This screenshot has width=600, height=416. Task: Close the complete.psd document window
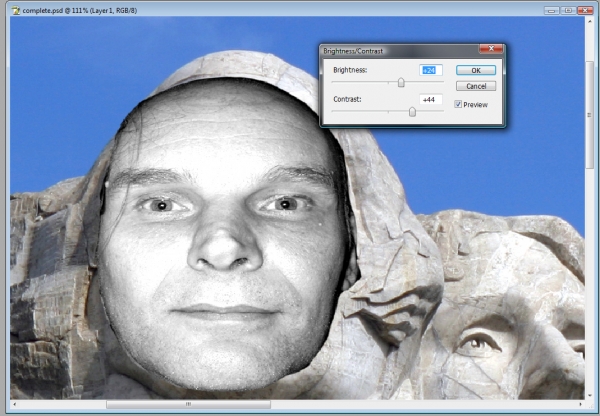click(x=585, y=10)
